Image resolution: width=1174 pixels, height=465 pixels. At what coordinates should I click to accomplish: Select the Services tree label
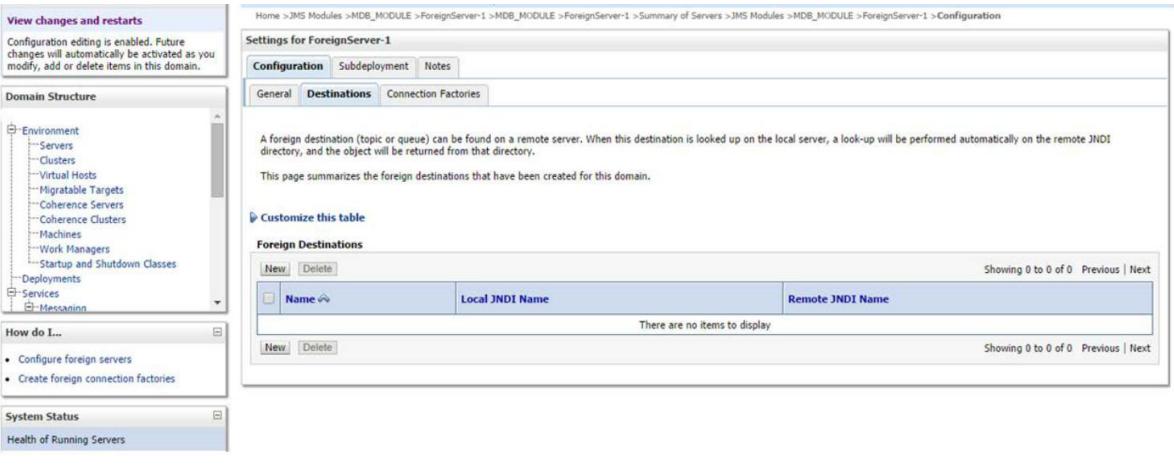[x=40, y=294]
